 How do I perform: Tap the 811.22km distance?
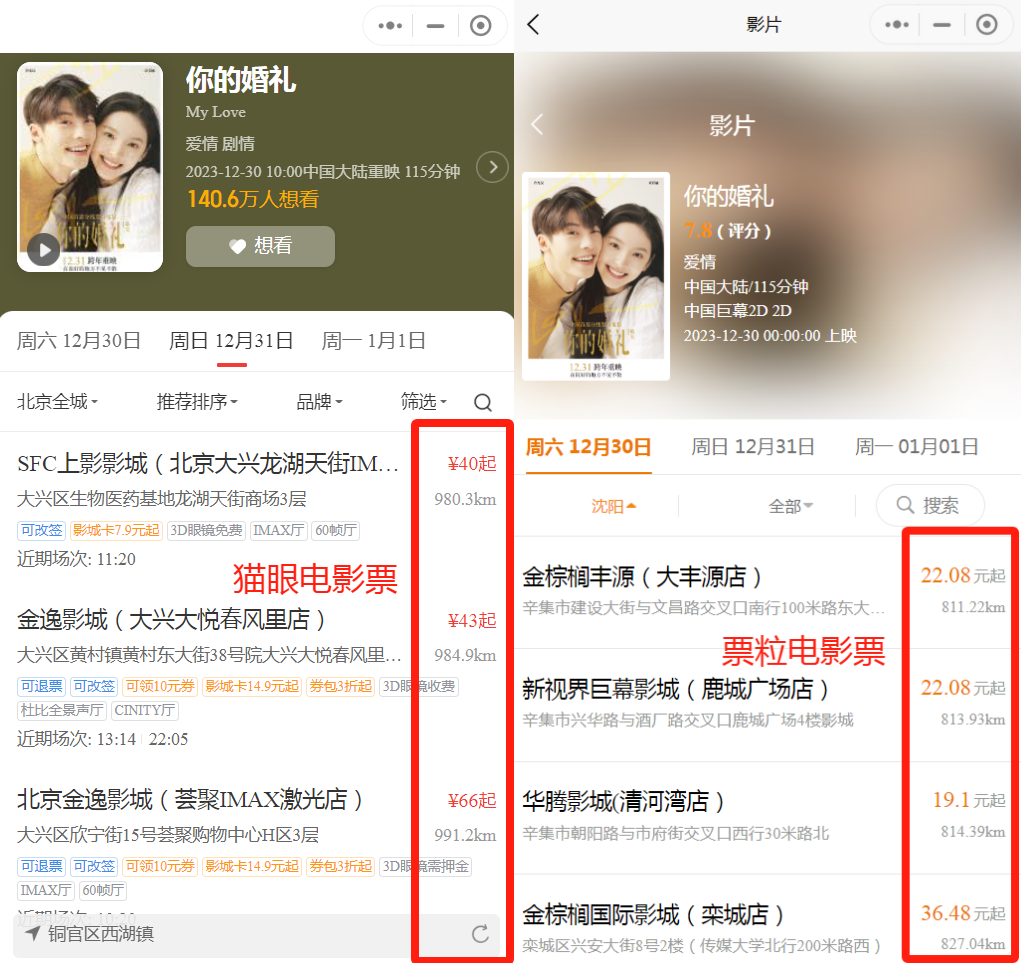click(973, 607)
